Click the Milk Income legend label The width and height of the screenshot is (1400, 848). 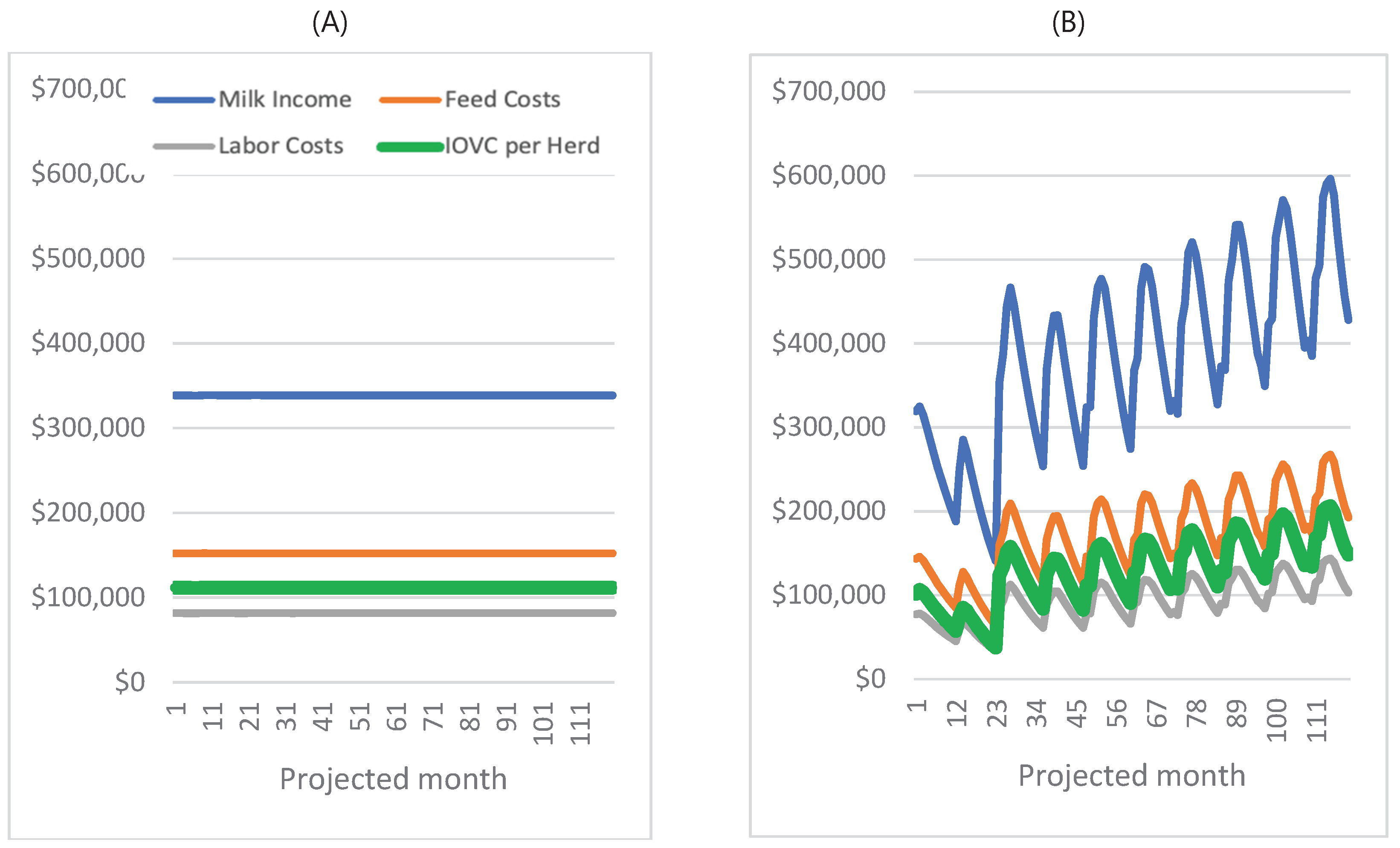[285, 99]
